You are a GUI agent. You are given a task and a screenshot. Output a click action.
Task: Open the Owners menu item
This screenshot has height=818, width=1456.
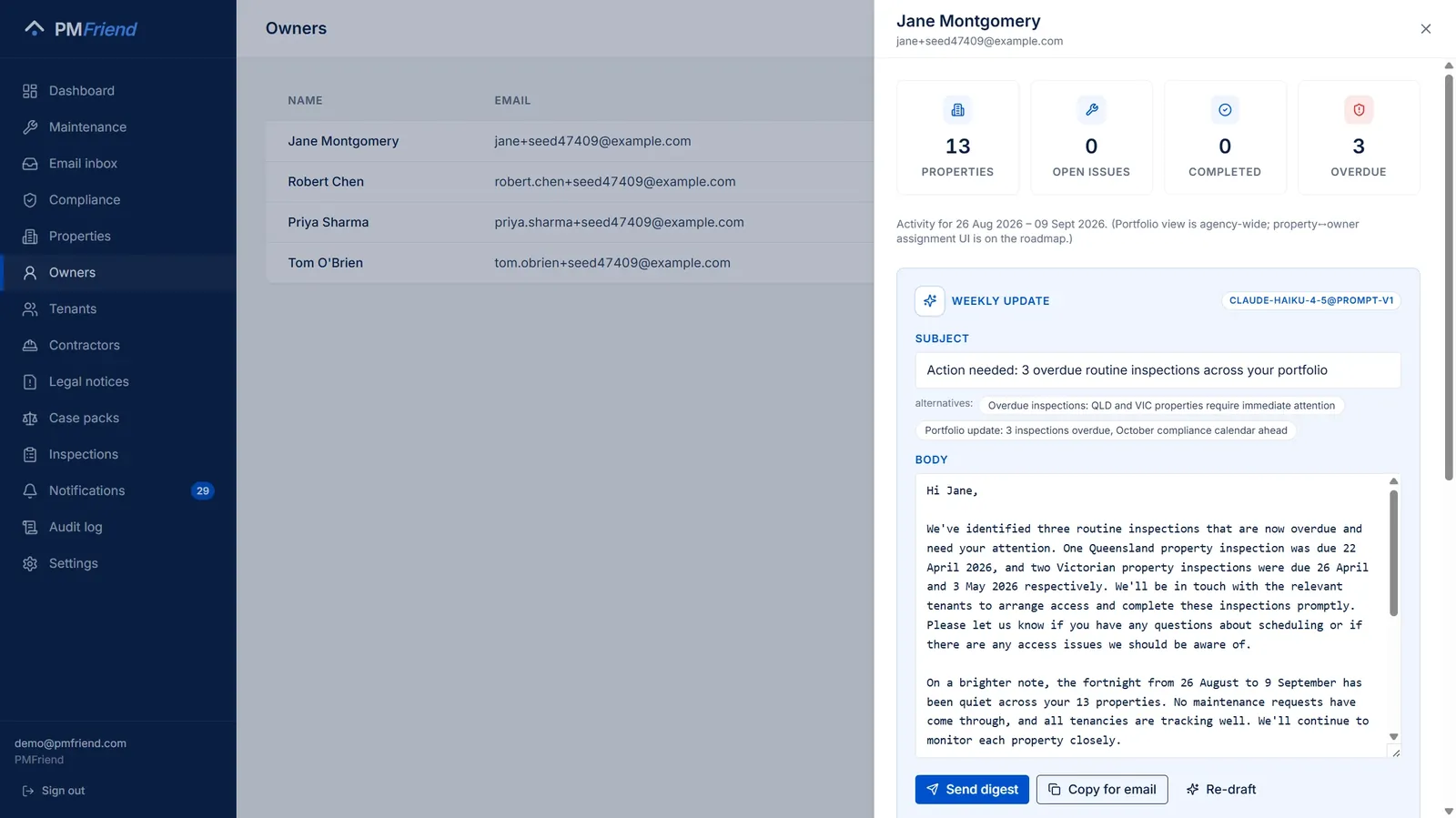tap(118, 273)
